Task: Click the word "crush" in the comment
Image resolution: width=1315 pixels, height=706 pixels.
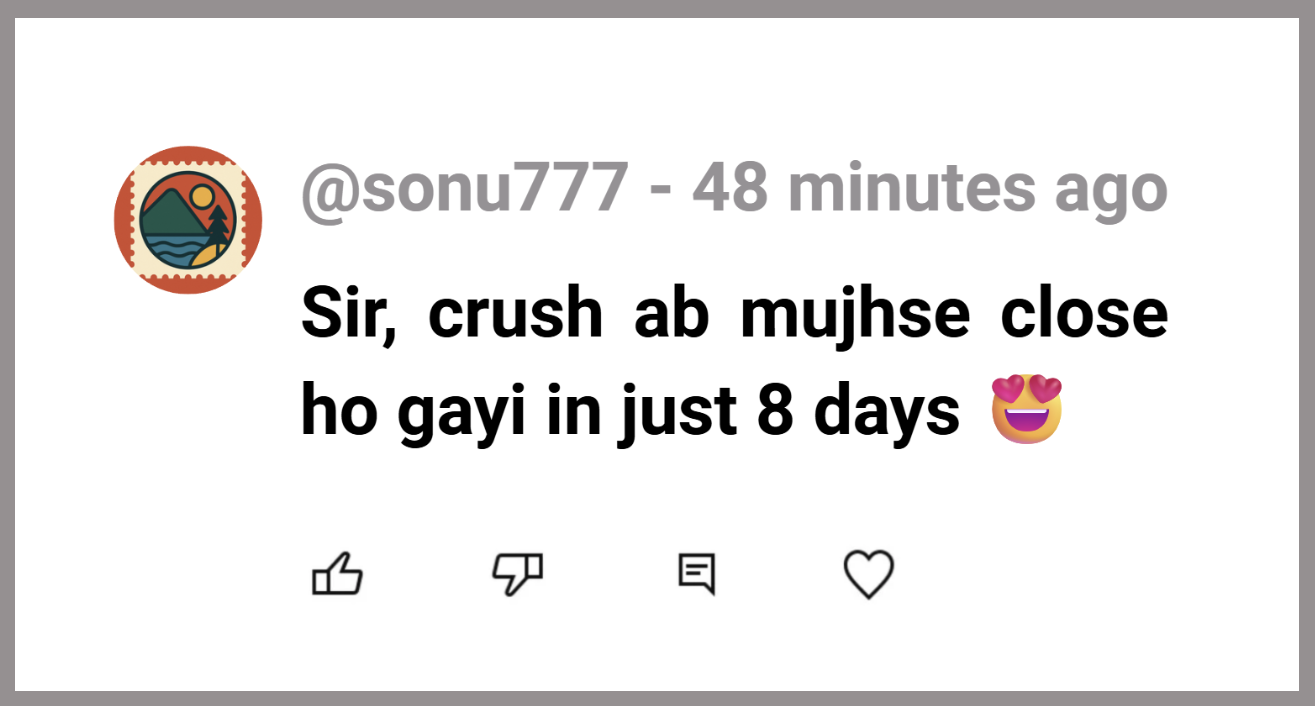Action: click(515, 314)
